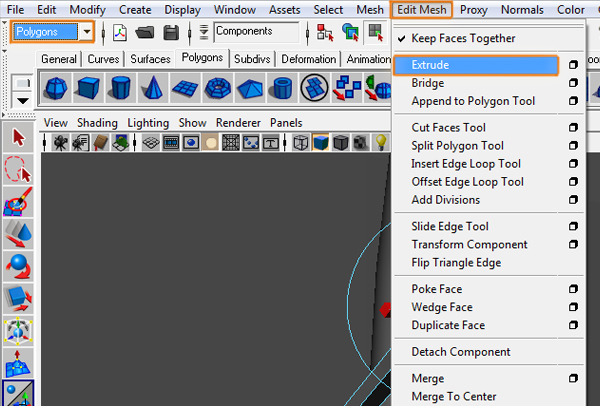600x406 pixels.
Task: Activate the Soft Modification tool
Action: click(x=18, y=363)
